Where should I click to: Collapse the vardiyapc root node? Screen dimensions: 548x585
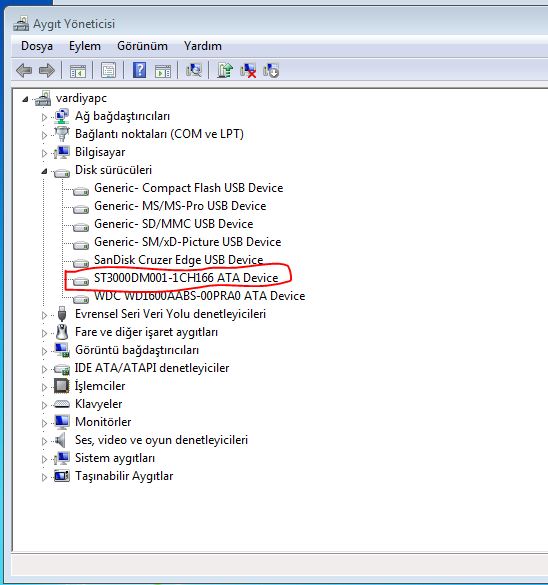[x=25, y=99]
